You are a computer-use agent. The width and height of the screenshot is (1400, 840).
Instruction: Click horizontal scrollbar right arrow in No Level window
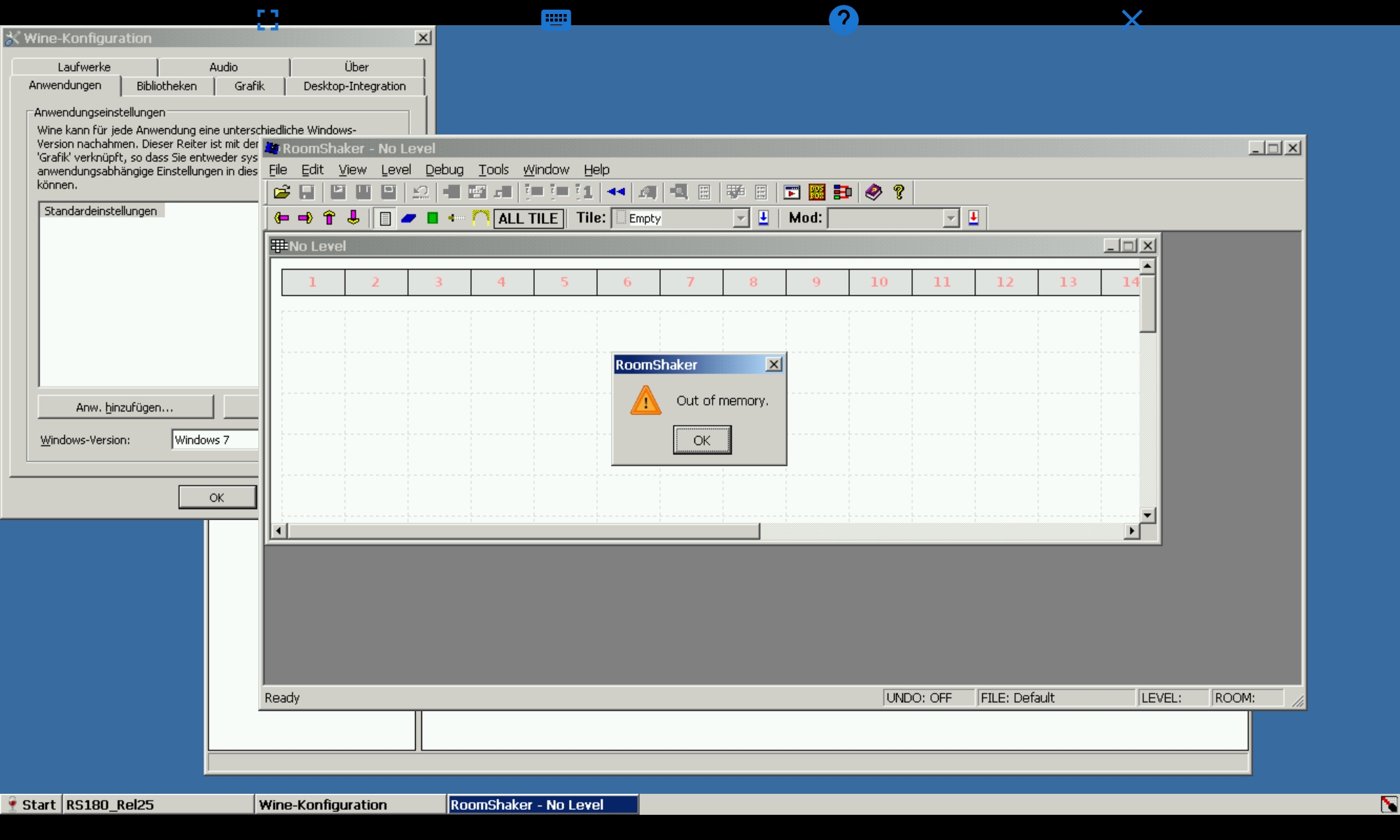(1132, 531)
